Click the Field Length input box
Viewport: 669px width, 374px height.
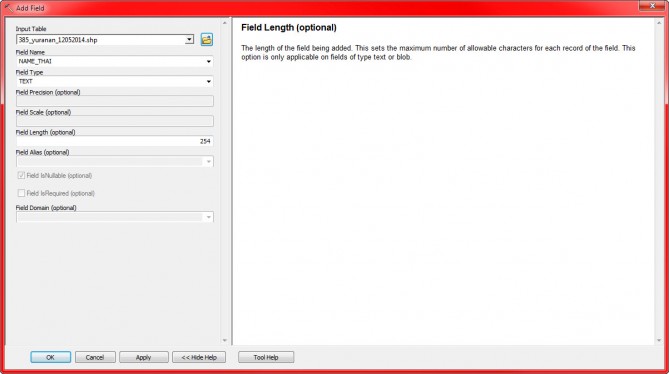click(115, 141)
